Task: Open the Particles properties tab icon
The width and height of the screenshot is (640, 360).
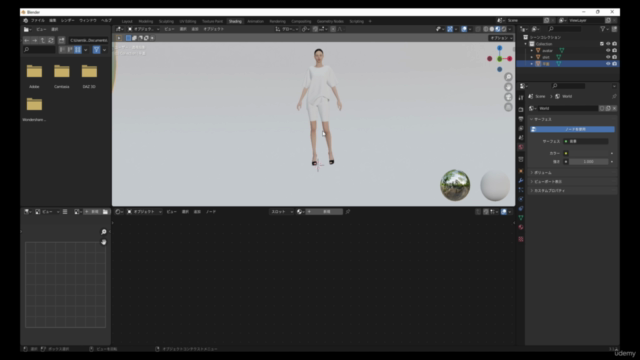Action: click(x=521, y=190)
